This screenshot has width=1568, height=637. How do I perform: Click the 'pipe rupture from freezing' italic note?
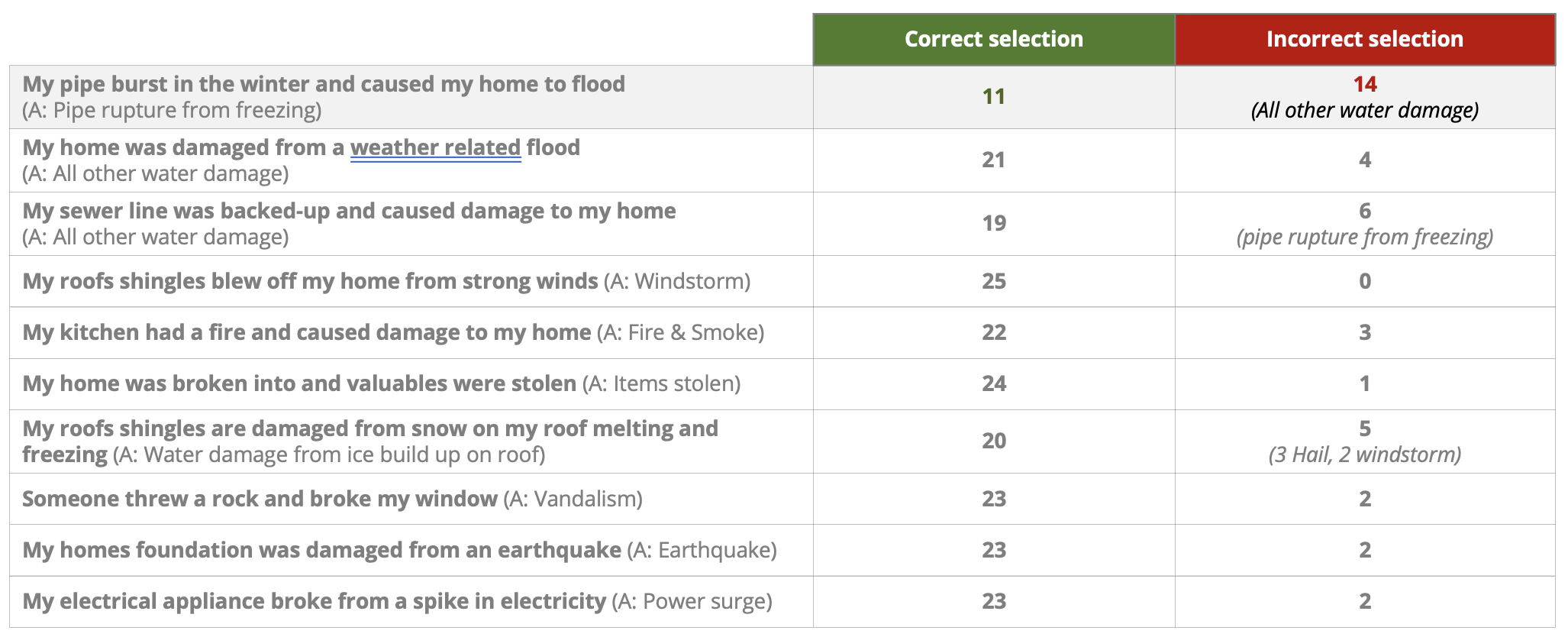point(1364,237)
